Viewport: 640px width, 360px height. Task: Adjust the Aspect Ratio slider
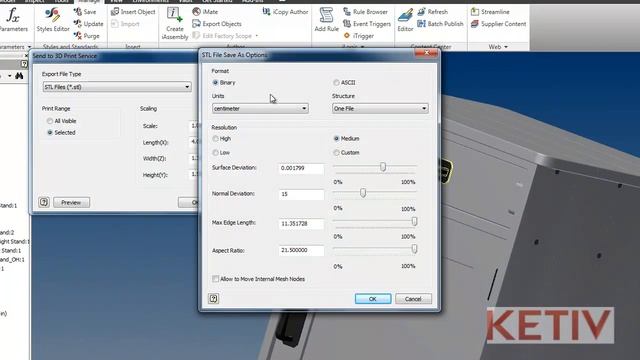(x=414, y=249)
